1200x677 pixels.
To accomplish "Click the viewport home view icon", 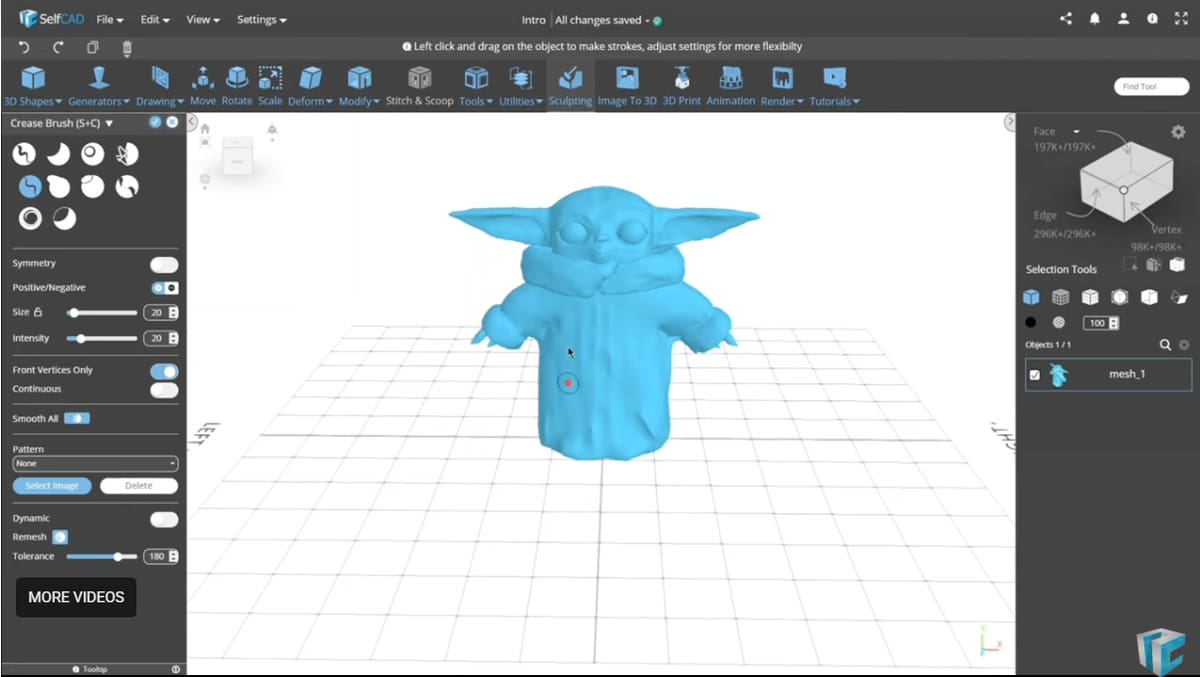I will tap(205, 128).
